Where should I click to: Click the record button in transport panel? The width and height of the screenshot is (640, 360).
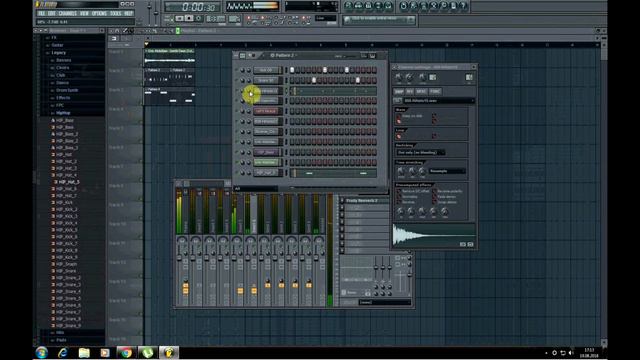click(199, 18)
